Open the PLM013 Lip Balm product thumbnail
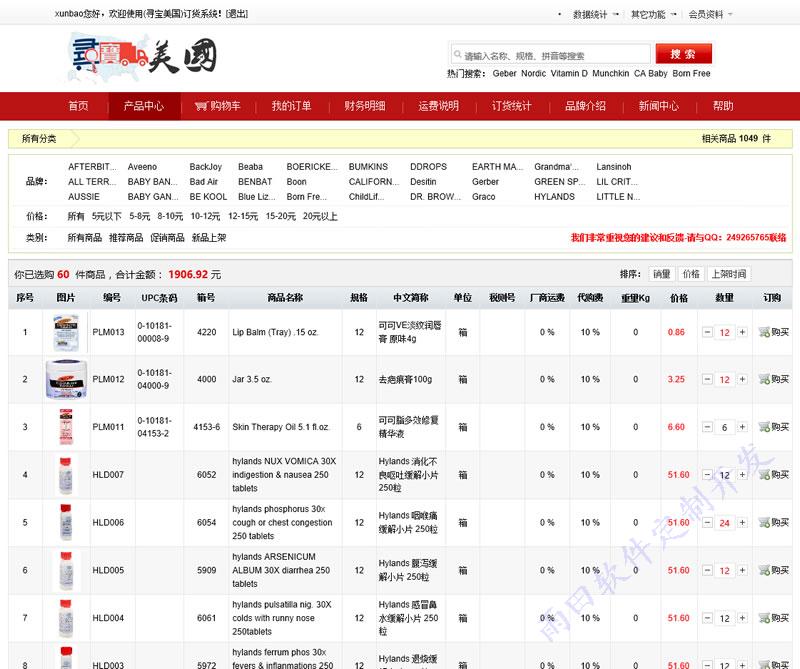This screenshot has height=669, width=800. (x=66, y=332)
